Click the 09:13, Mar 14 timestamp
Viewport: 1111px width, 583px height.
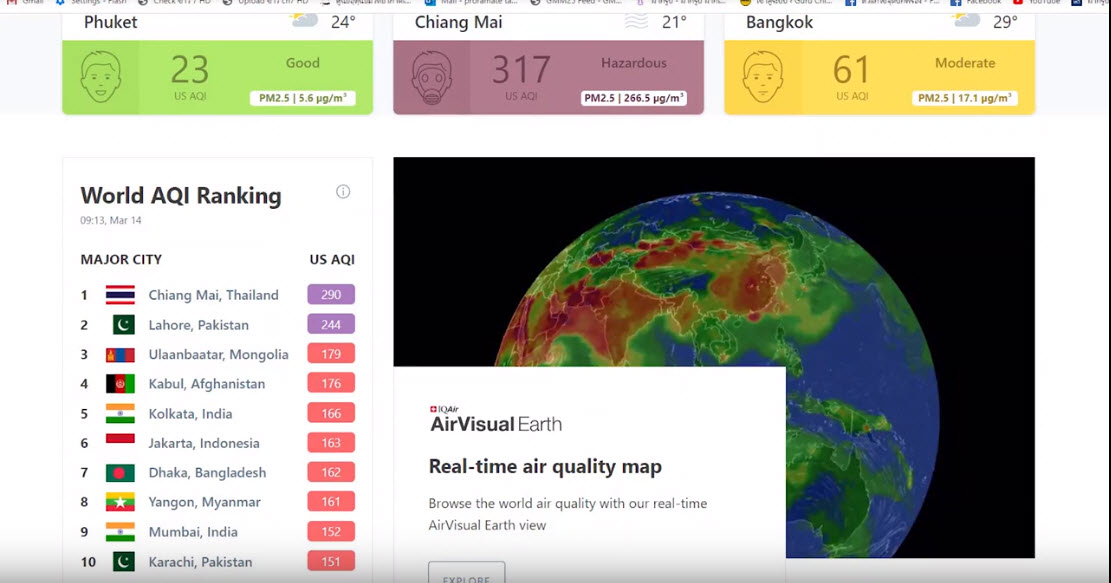click(x=111, y=220)
